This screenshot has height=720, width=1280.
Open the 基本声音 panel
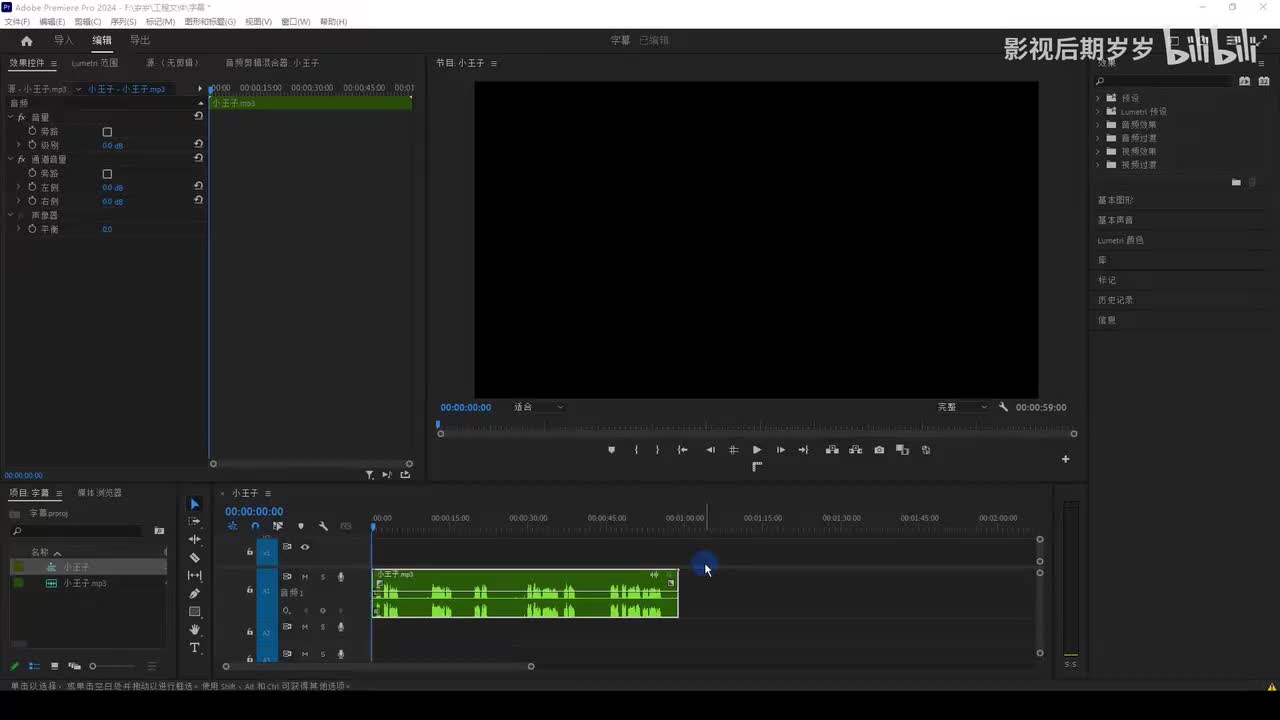[x=1116, y=220]
